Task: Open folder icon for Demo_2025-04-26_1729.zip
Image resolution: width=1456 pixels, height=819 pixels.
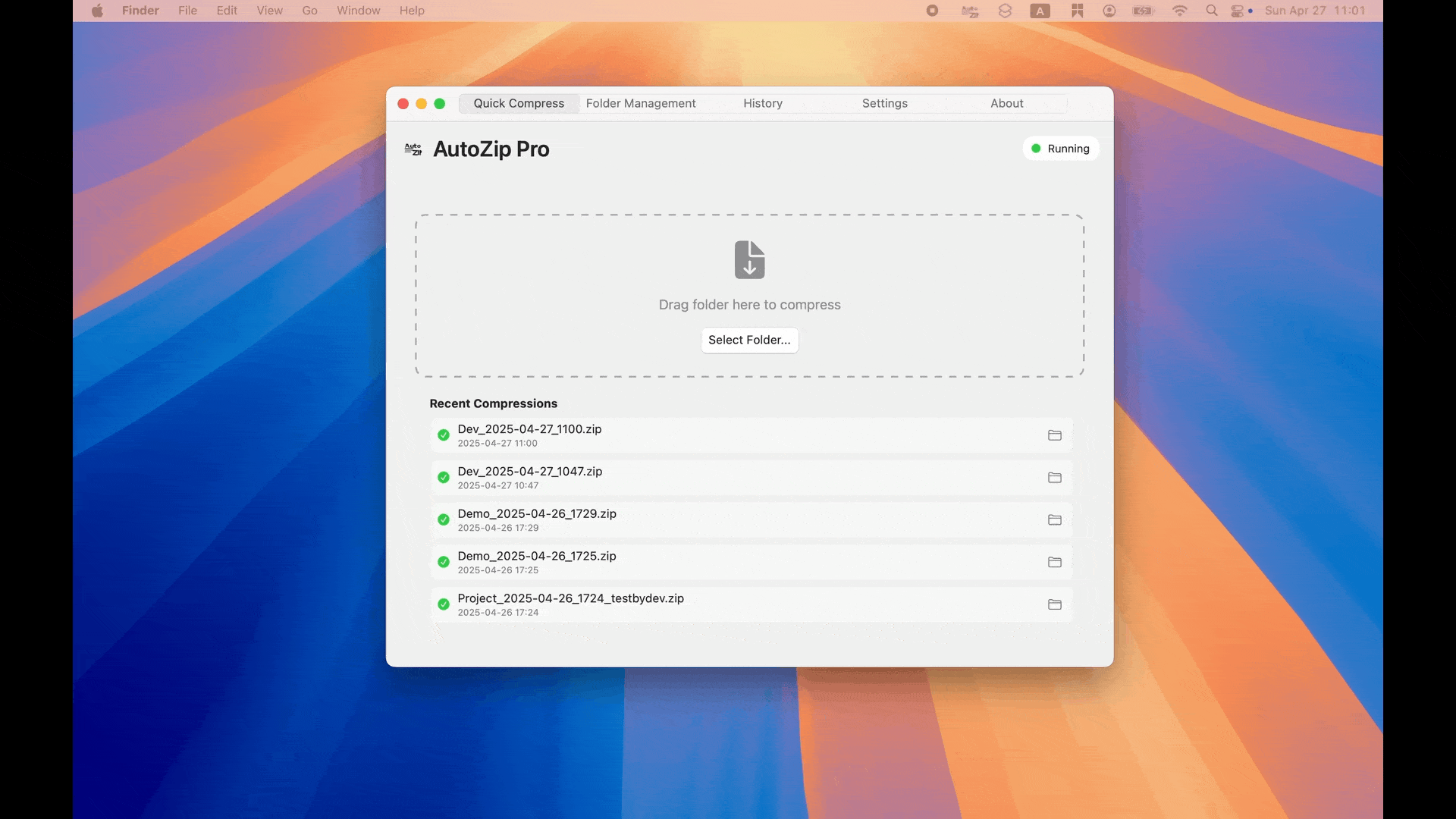Action: tap(1054, 520)
